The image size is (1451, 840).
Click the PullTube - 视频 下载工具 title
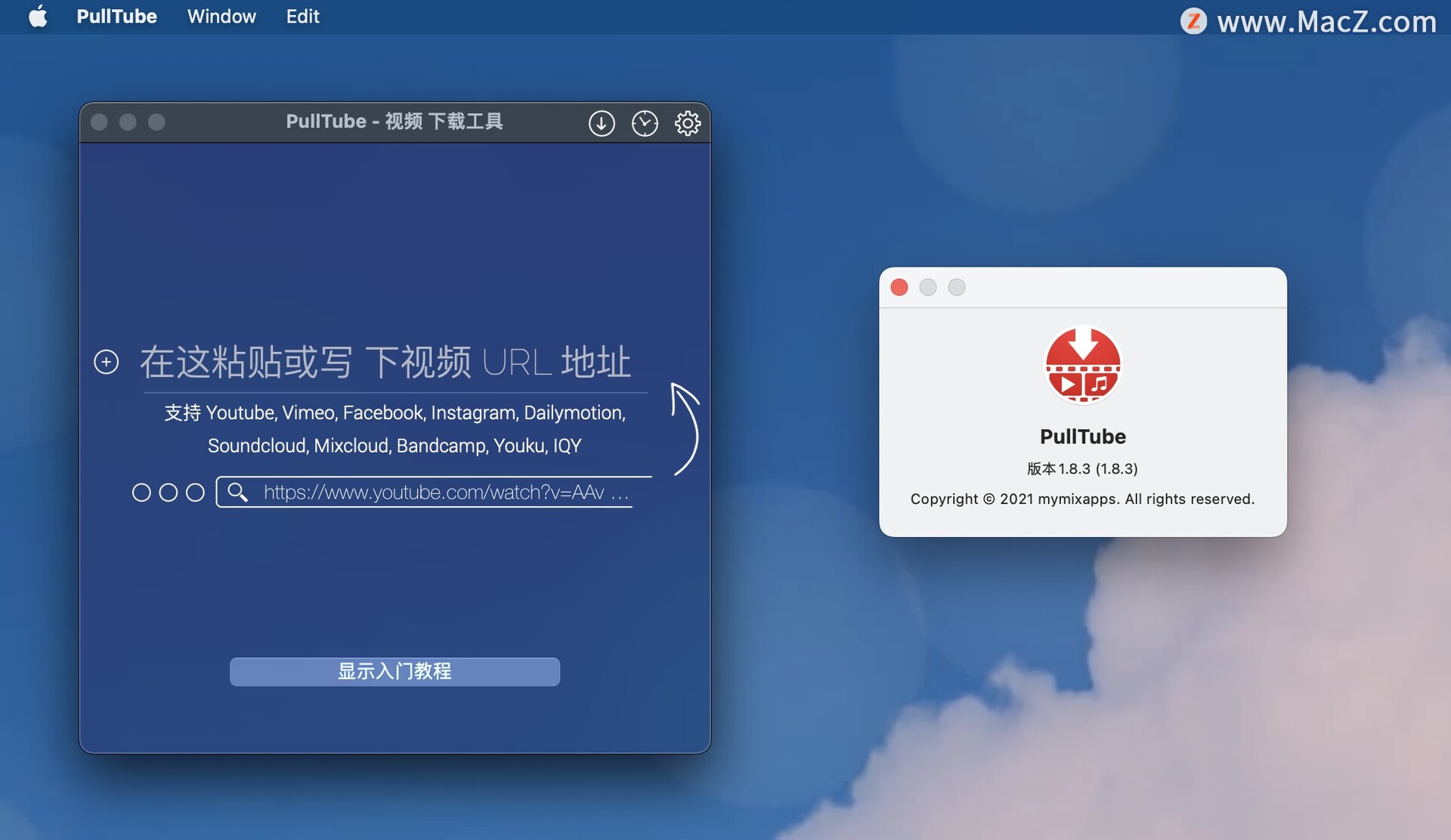point(394,122)
